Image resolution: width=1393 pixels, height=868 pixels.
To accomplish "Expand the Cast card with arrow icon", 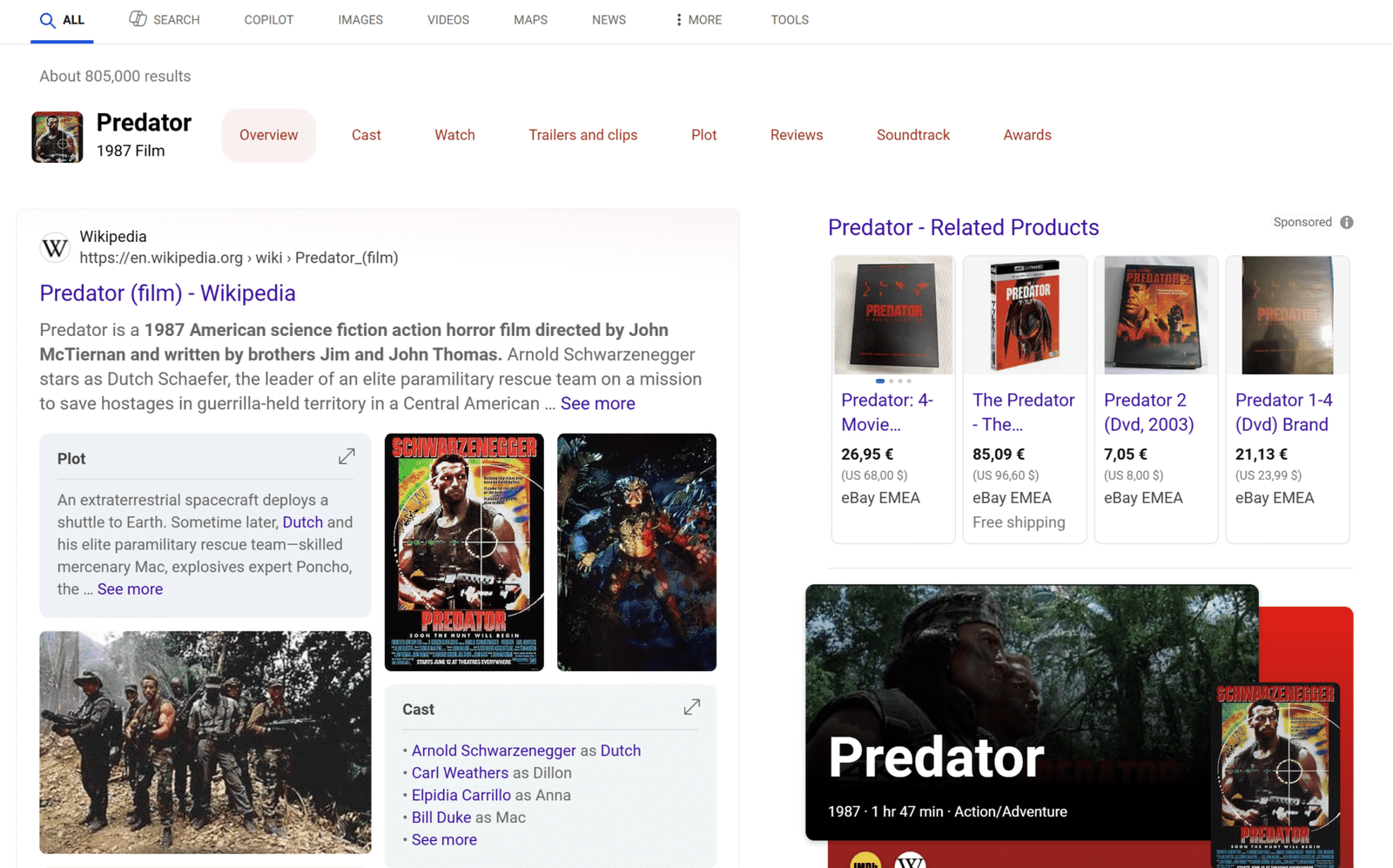I will 691,708.
